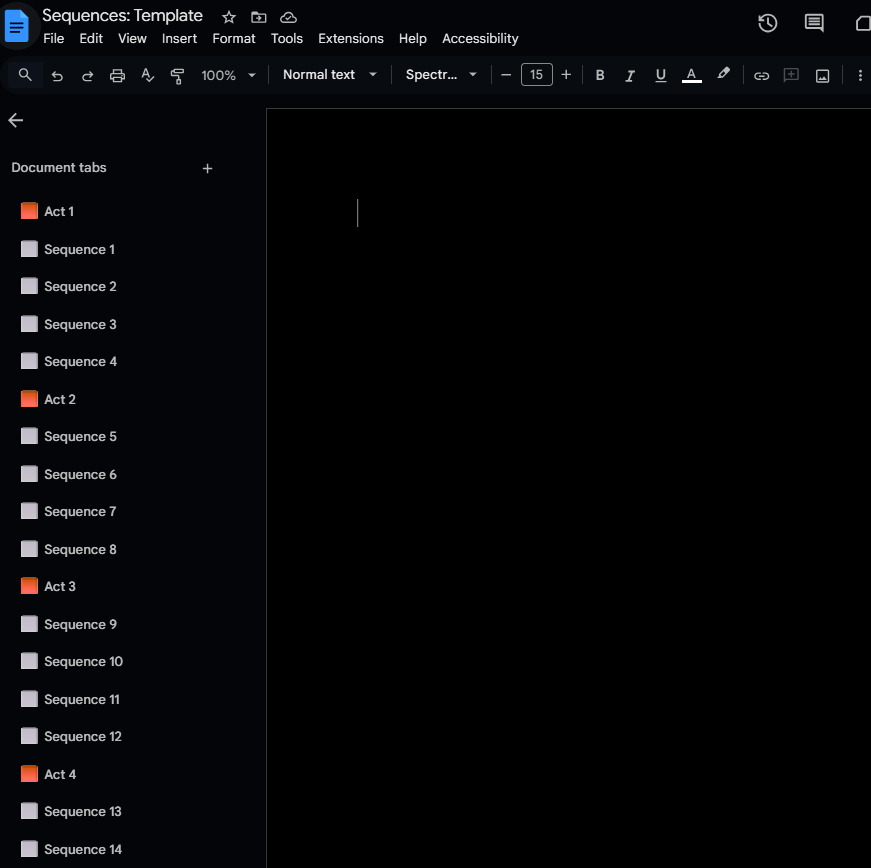Screen dimensions: 871x868
Task: Expand the Normal text style dropdown
Action: pos(330,75)
